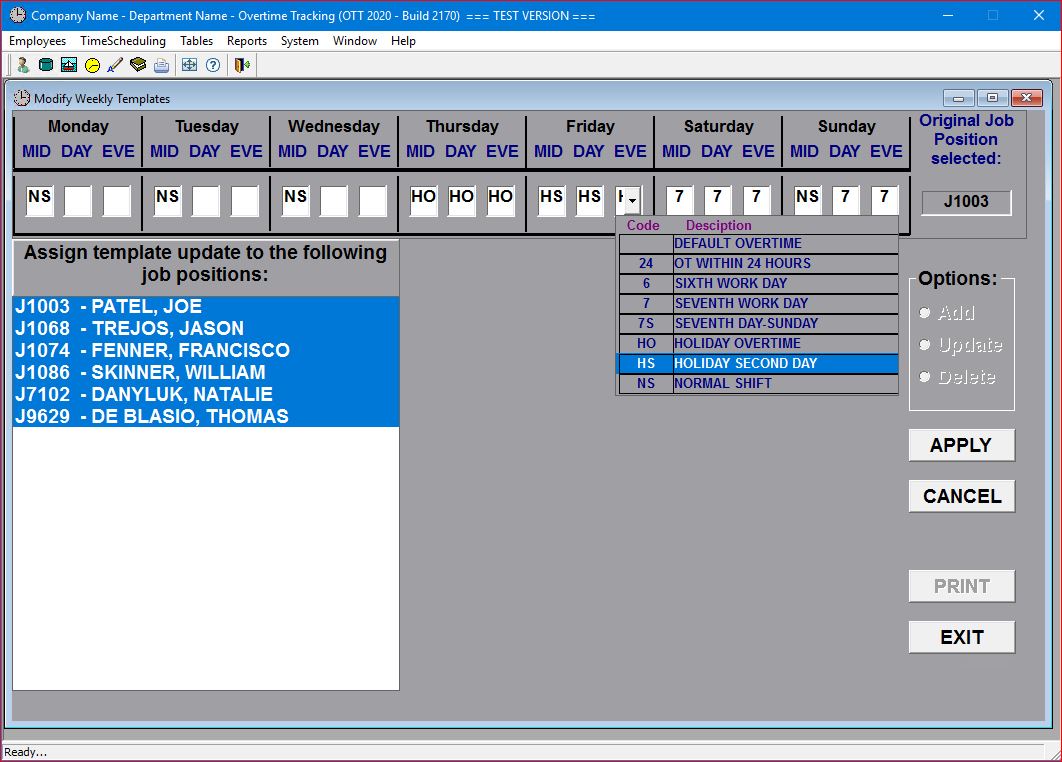Choose HOLIDAY OVERTIME from the code list
This screenshot has width=1062, height=762.
(759, 343)
